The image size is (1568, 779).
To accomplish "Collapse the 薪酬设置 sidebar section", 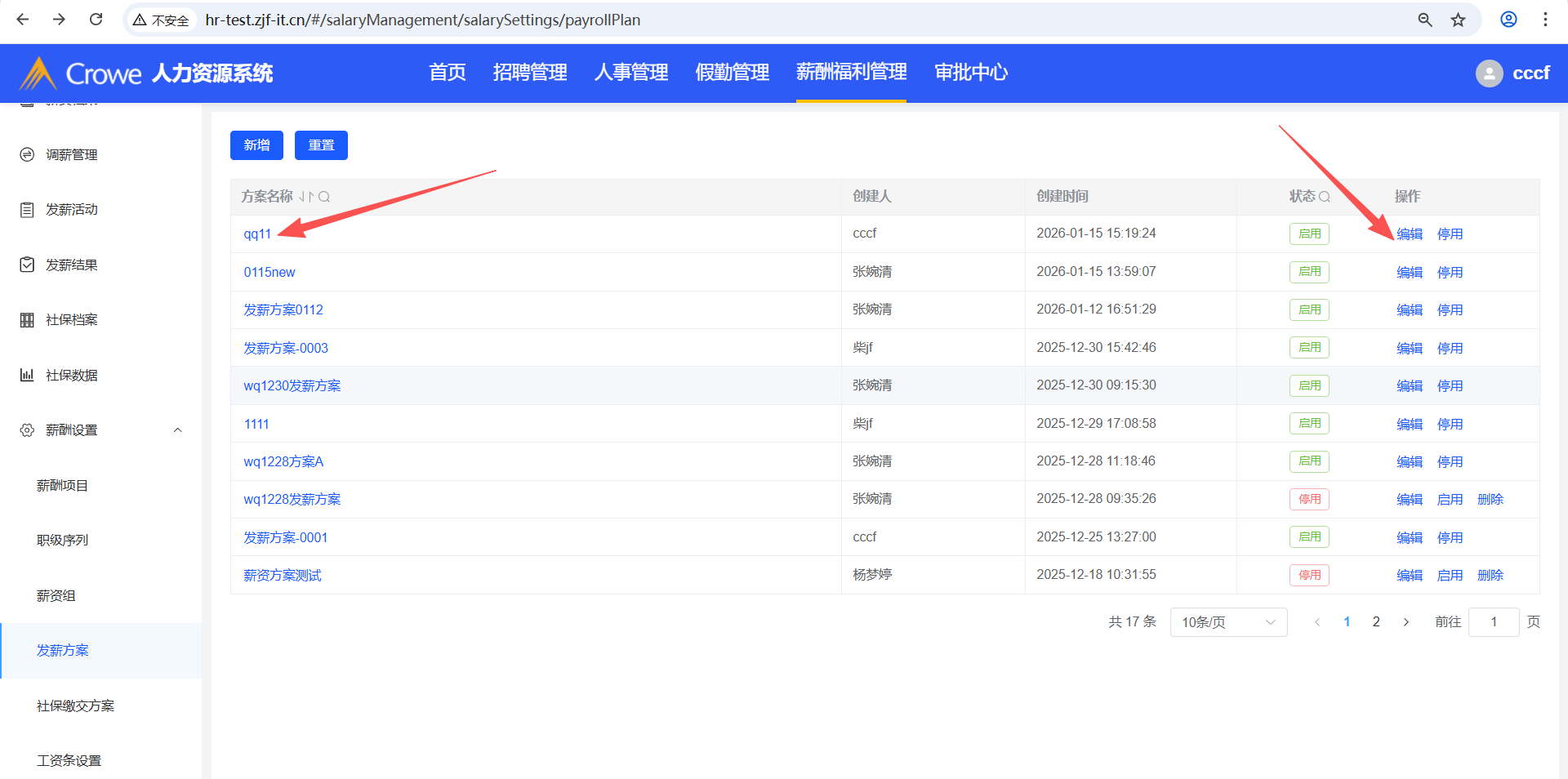I will tap(177, 430).
